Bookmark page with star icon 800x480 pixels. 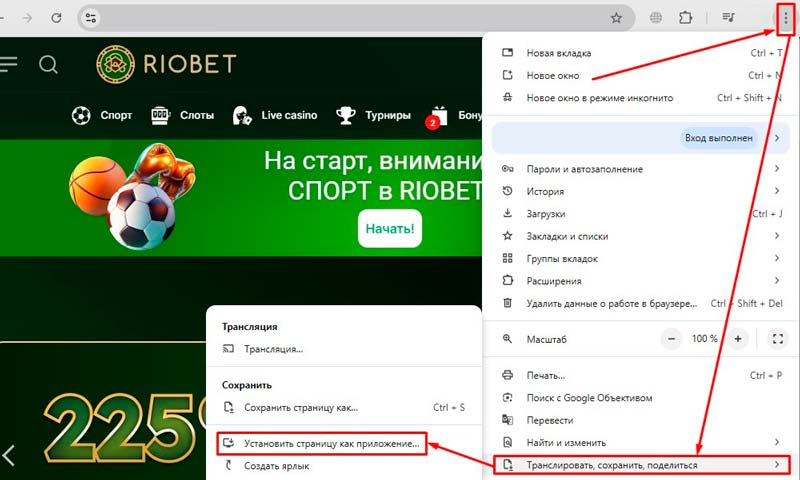(616, 18)
